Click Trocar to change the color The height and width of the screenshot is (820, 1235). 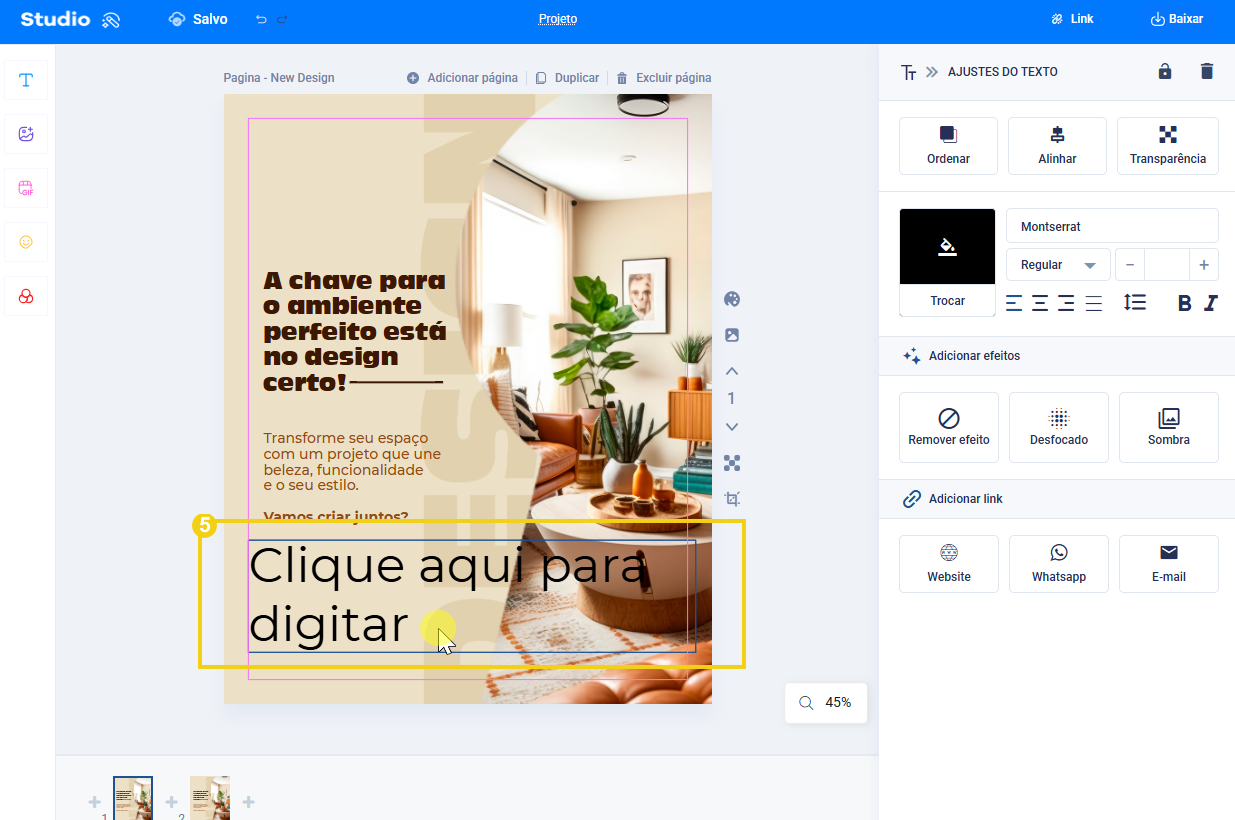[948, 301]
